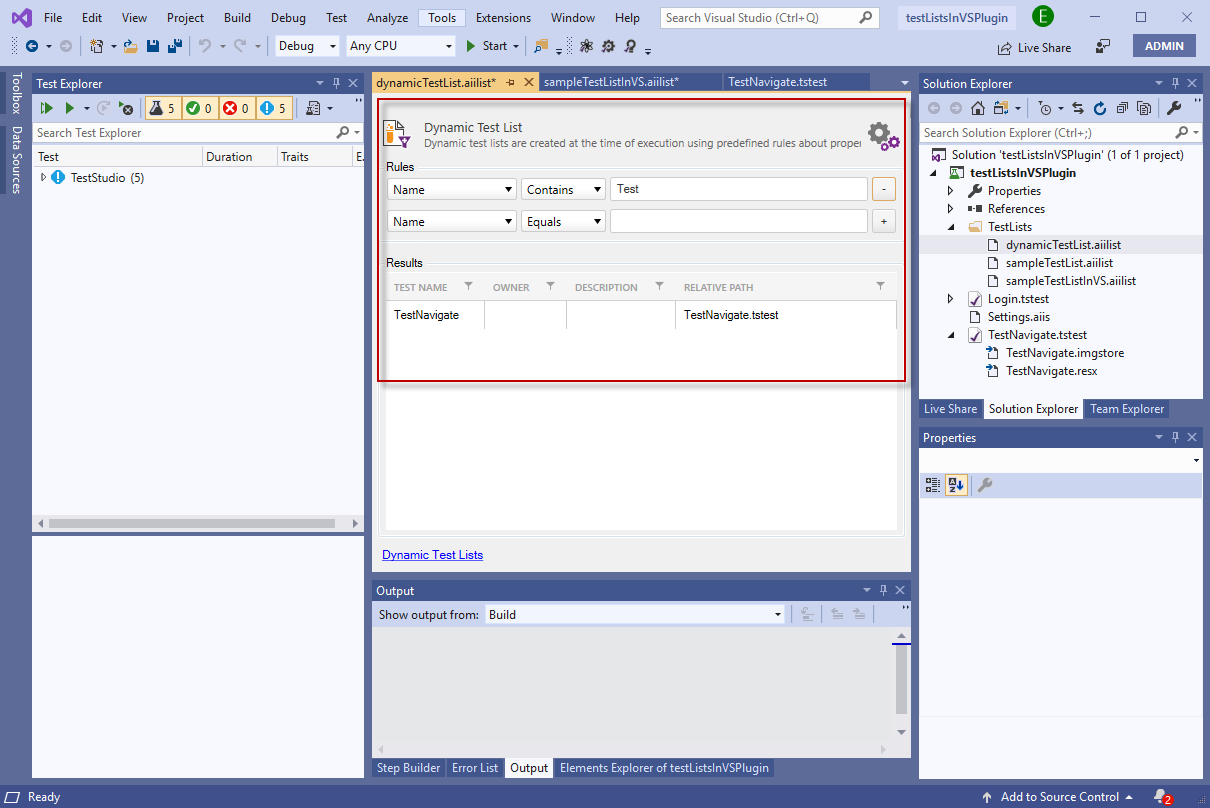
Task: Click Sync with Active Document icon
Action: click(x=1078, y=108)
